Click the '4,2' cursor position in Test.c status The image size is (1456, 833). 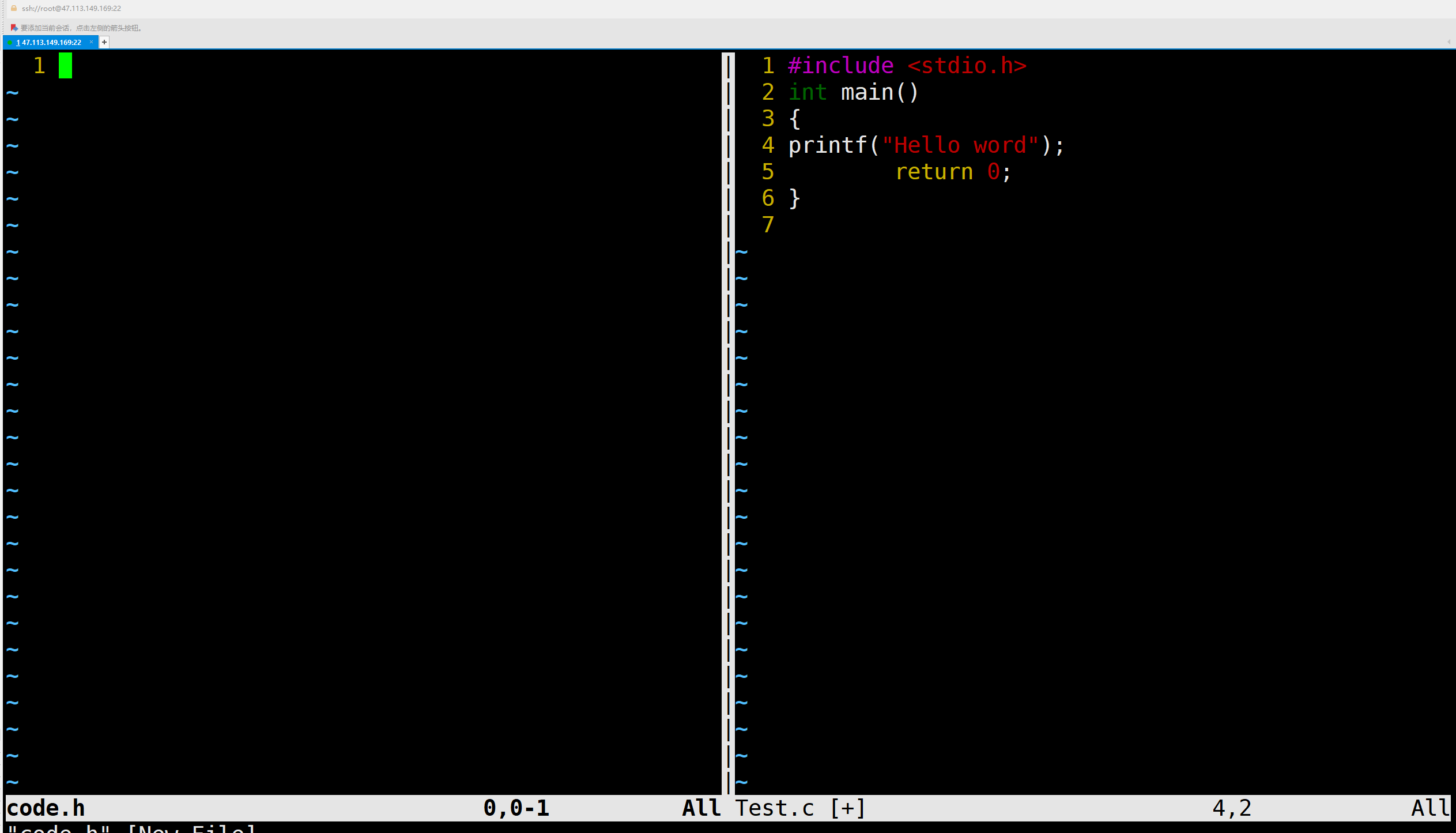click(1232, 808)
